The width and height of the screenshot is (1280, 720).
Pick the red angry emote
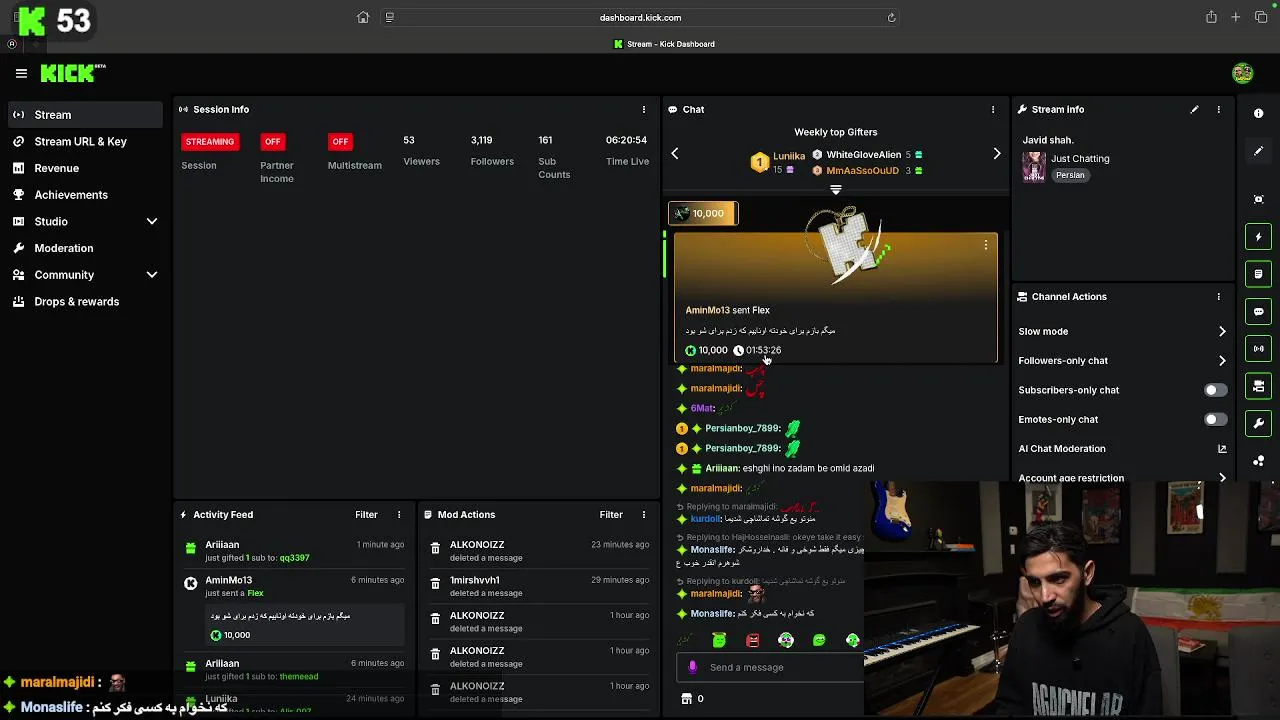753,640
